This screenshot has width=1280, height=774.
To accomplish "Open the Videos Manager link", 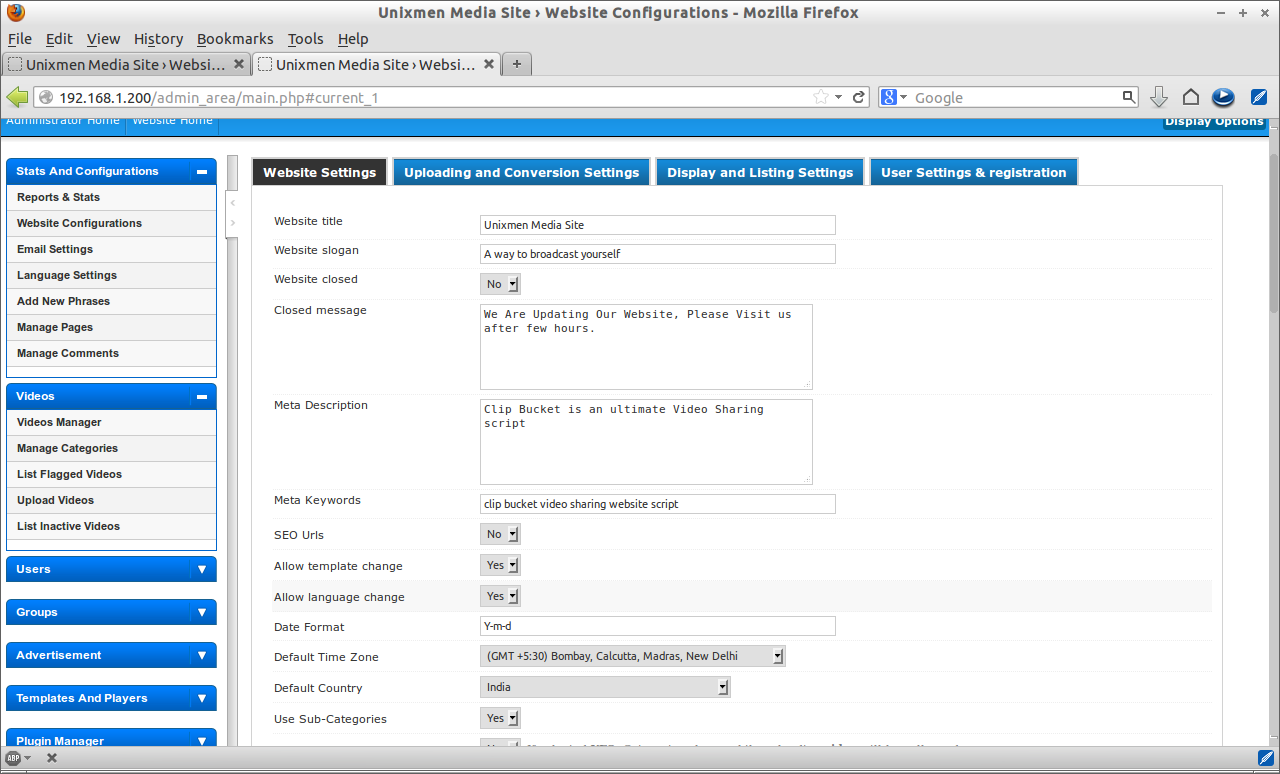I will pos(59,422).
